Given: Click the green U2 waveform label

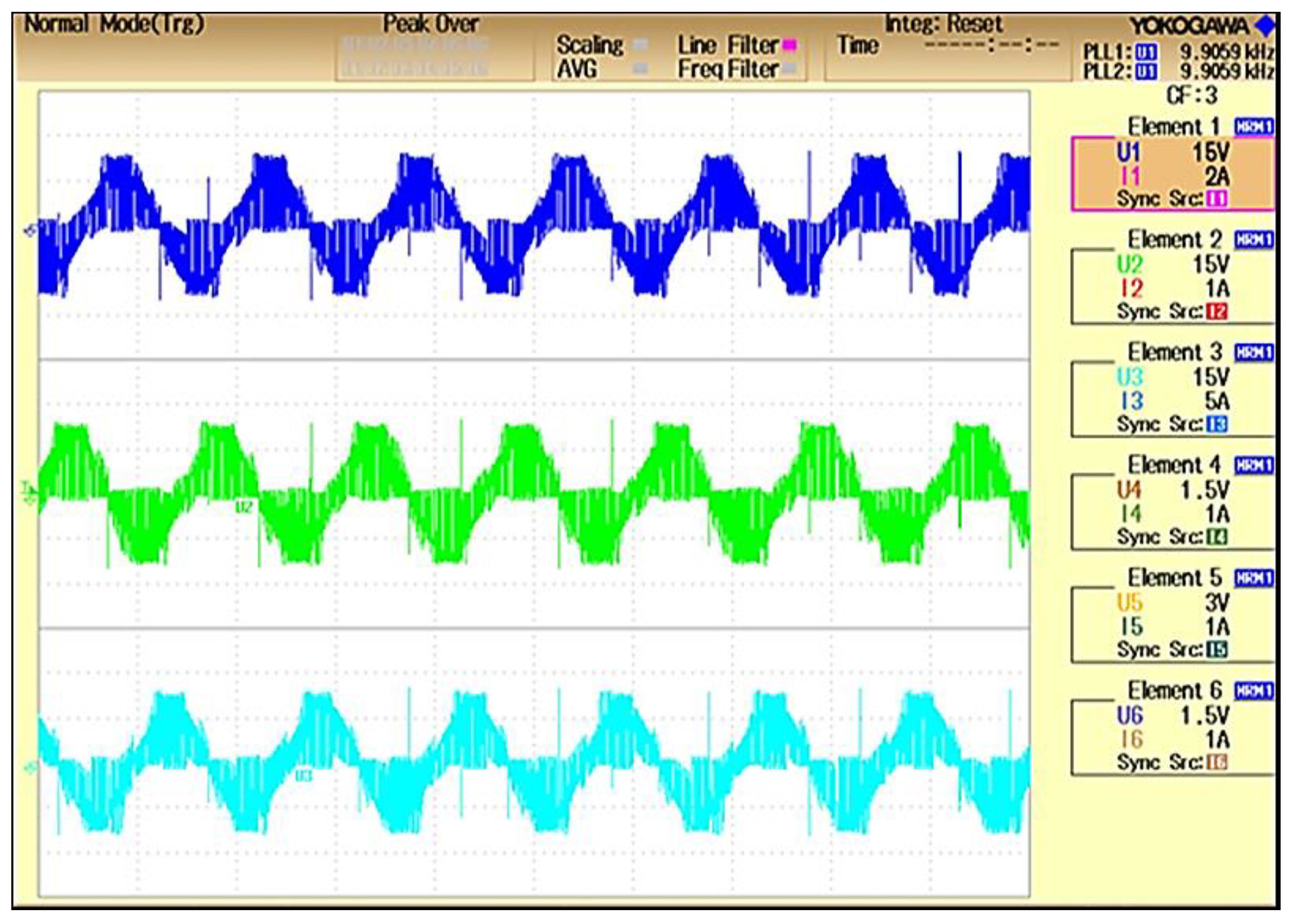Looking at the screenshot, I should pos(243,507).
